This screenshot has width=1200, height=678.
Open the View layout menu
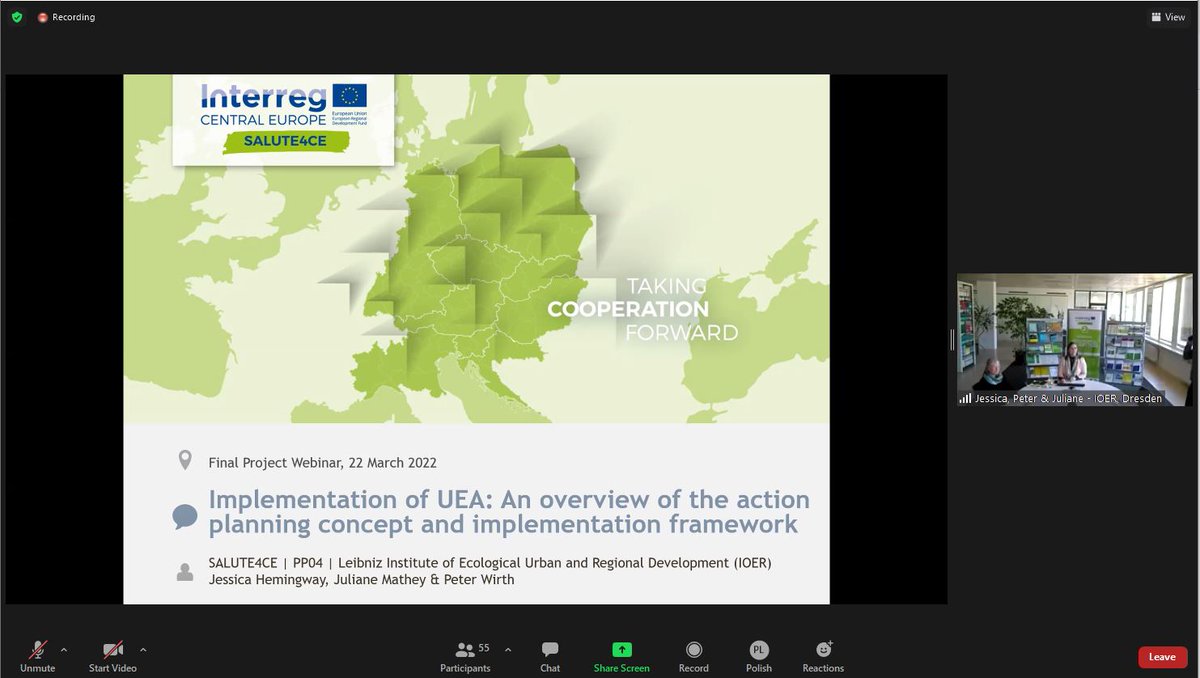[1168, 17]
